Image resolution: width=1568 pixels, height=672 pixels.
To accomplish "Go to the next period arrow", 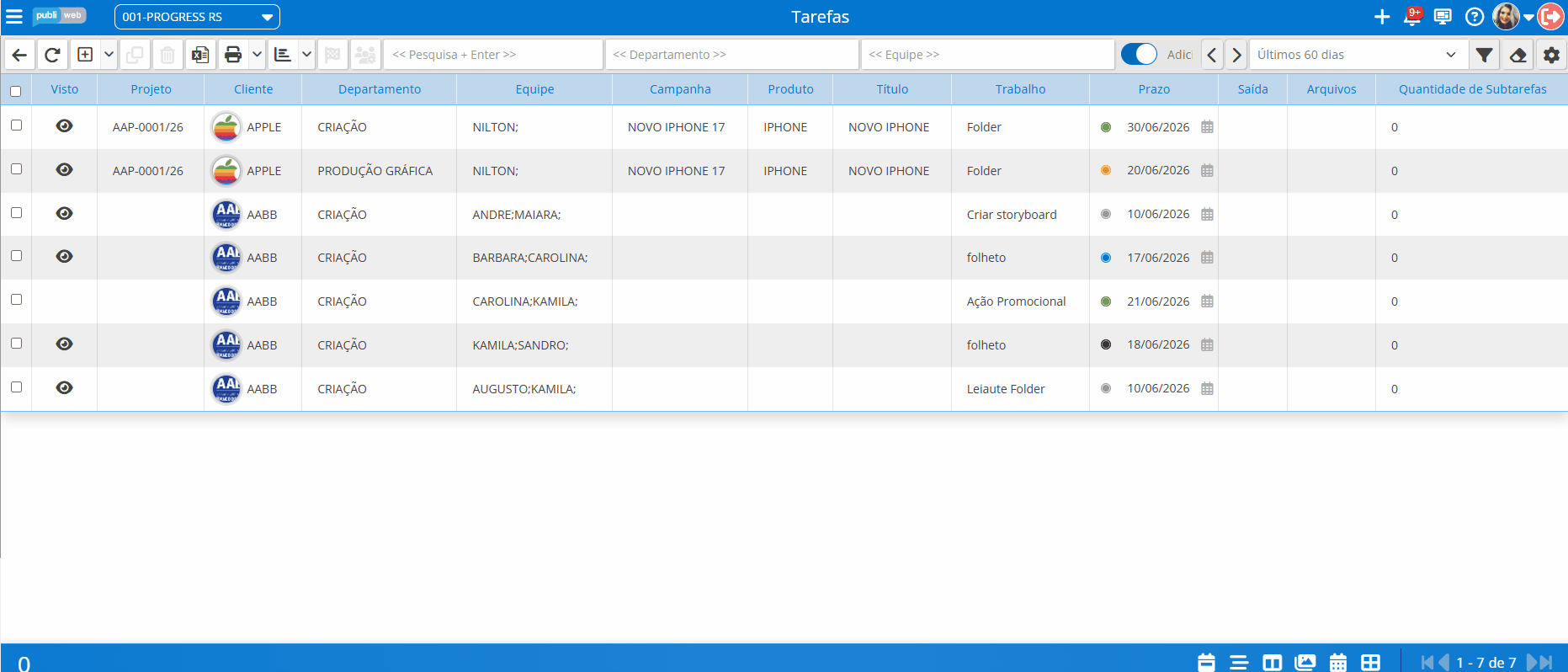I will point(1236,55).
